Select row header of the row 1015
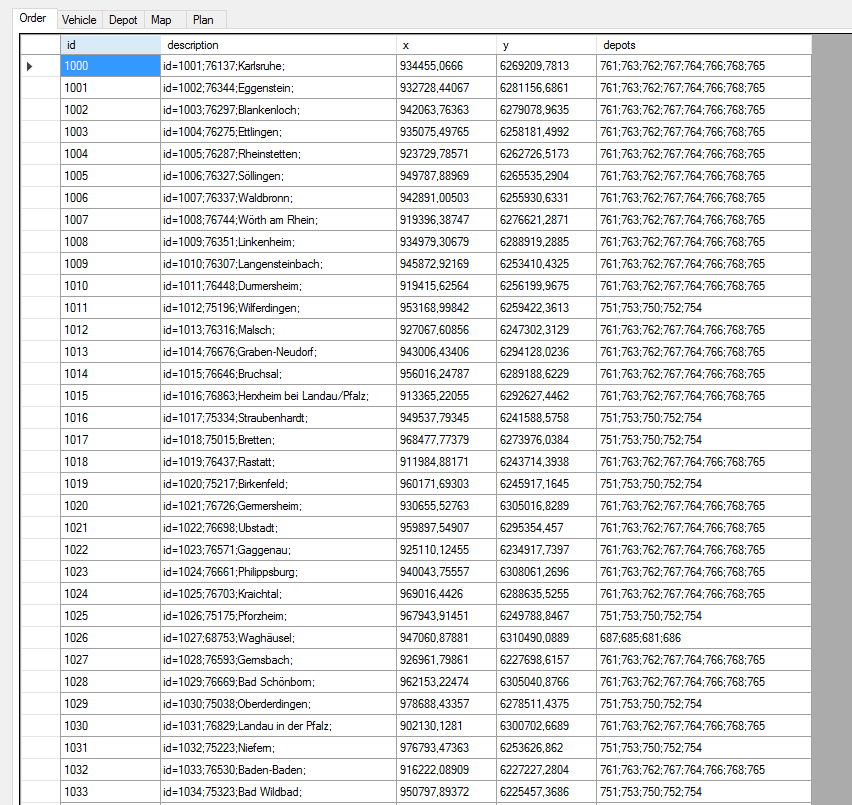 coord(40,396)
